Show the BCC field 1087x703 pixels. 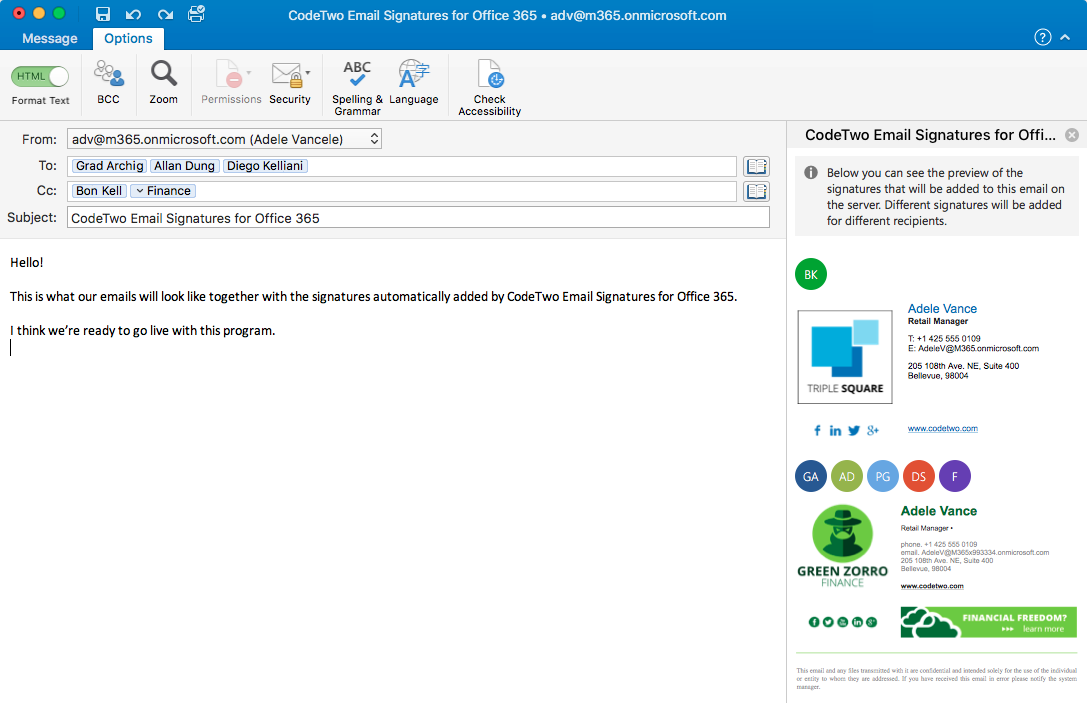click(108, 83)
